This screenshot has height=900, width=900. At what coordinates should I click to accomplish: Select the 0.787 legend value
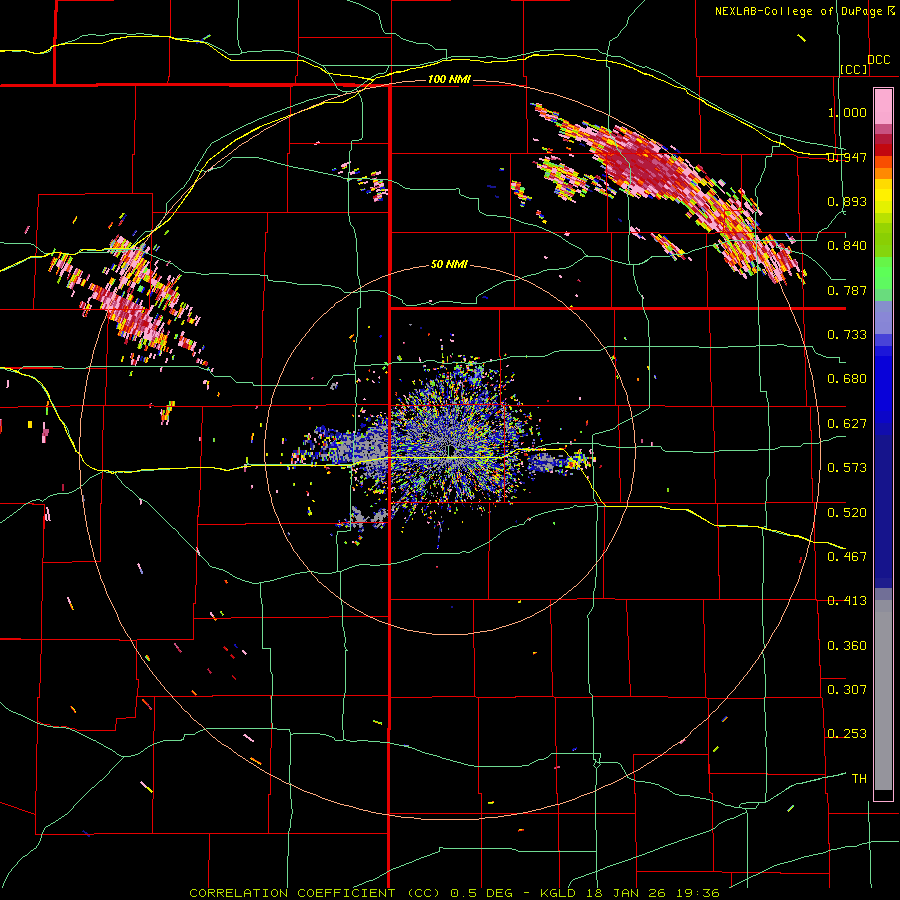tap(847, 290)
